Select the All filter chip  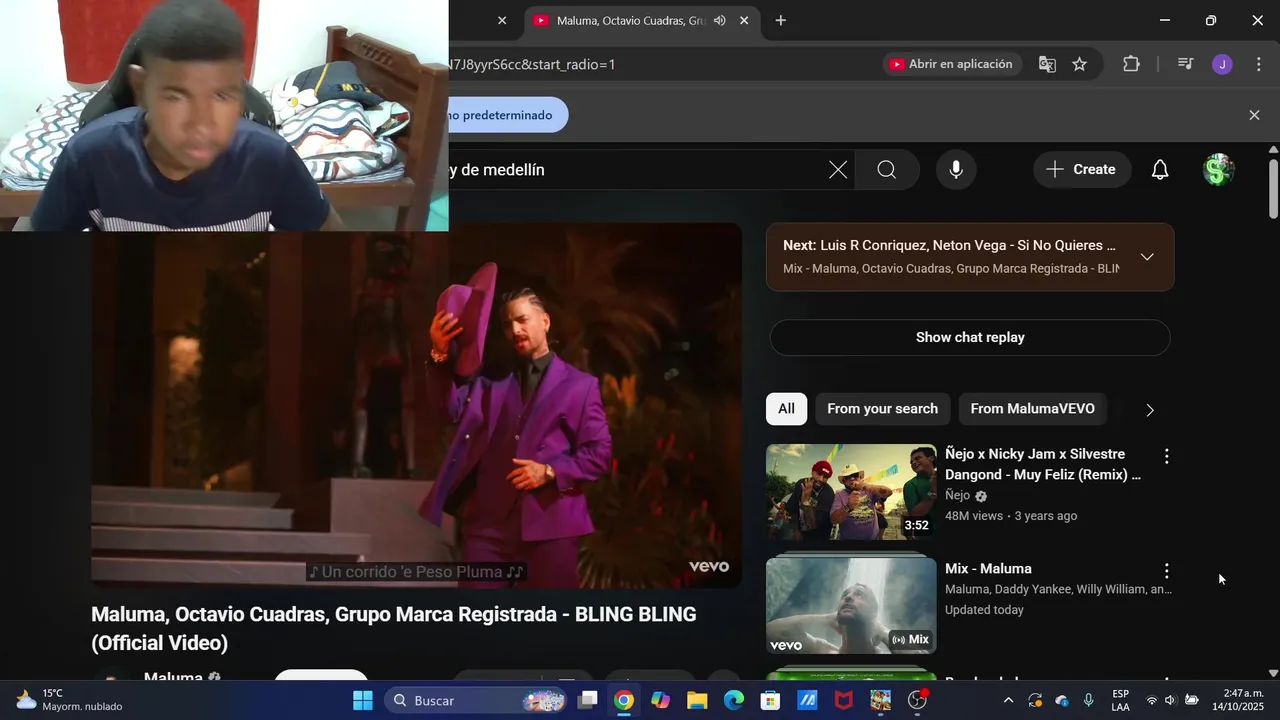787,409
